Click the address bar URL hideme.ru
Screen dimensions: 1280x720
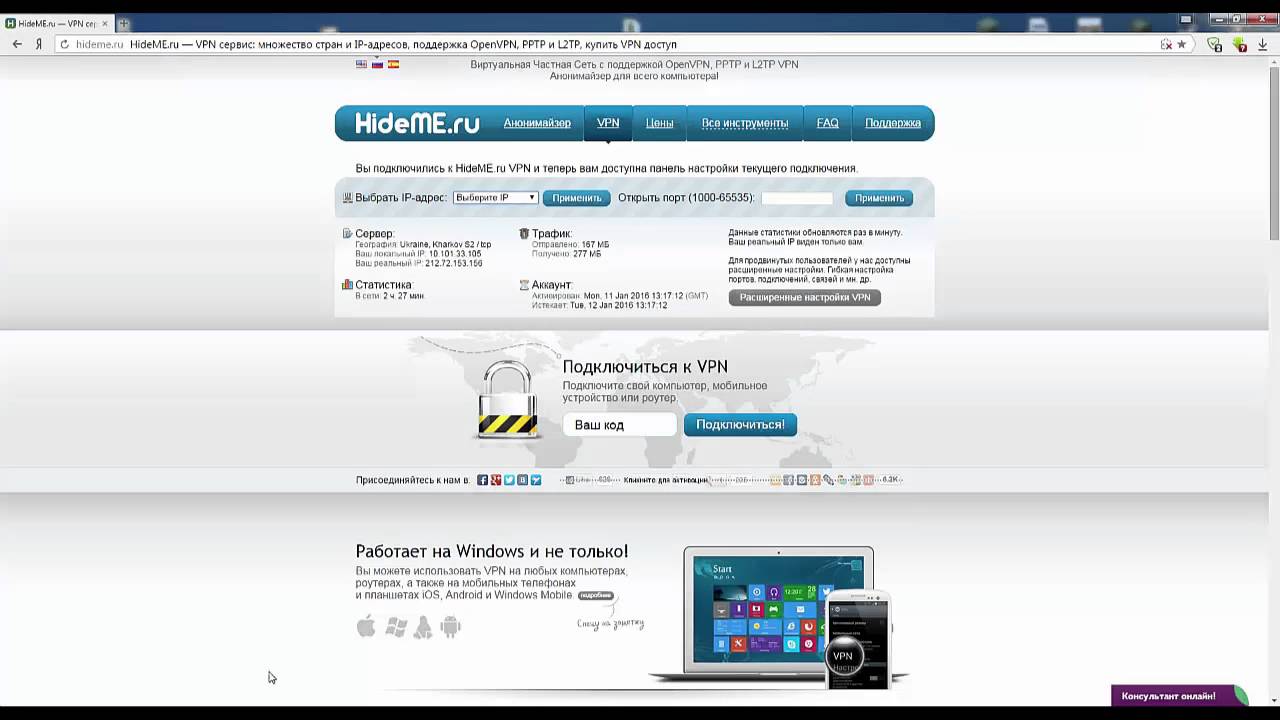[100, 44]
